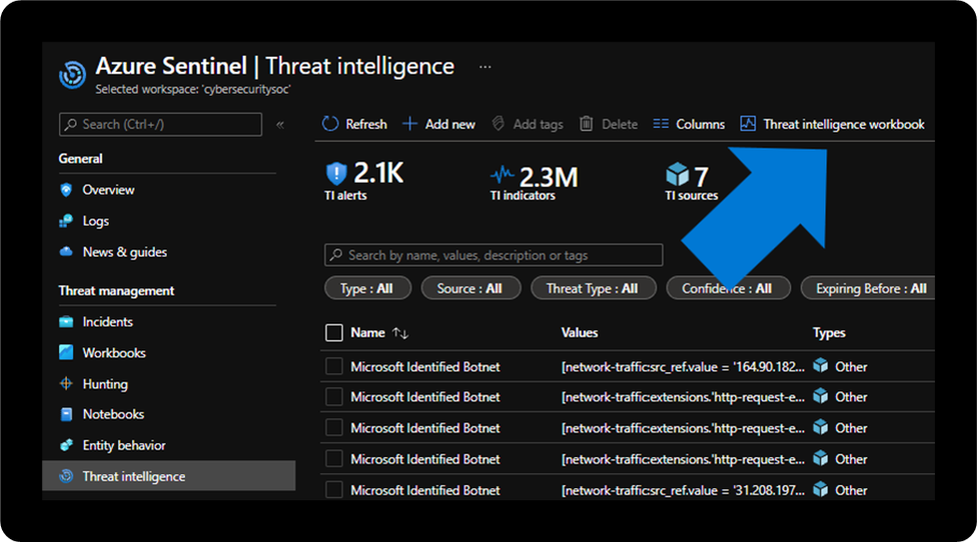This screenshot has width=977, height=542.
Task: Click Add tags in the toolbar
Action: pos(538,125)
